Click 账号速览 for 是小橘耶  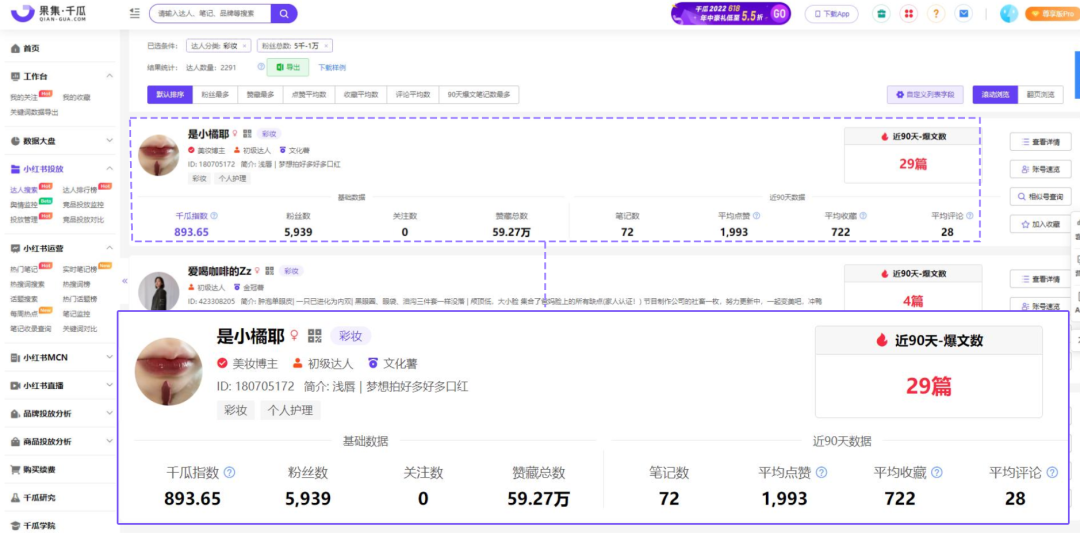tap(1040, 169)
